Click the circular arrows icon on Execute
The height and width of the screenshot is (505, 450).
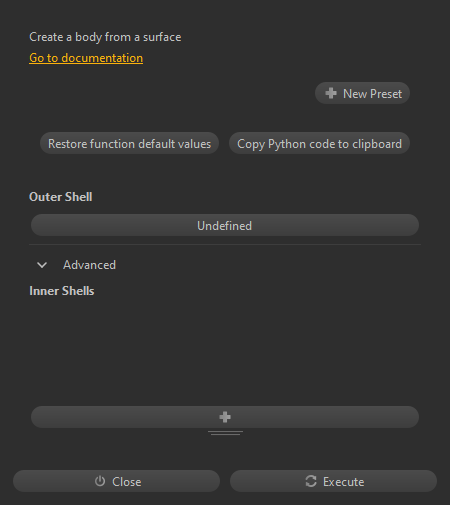311,481
